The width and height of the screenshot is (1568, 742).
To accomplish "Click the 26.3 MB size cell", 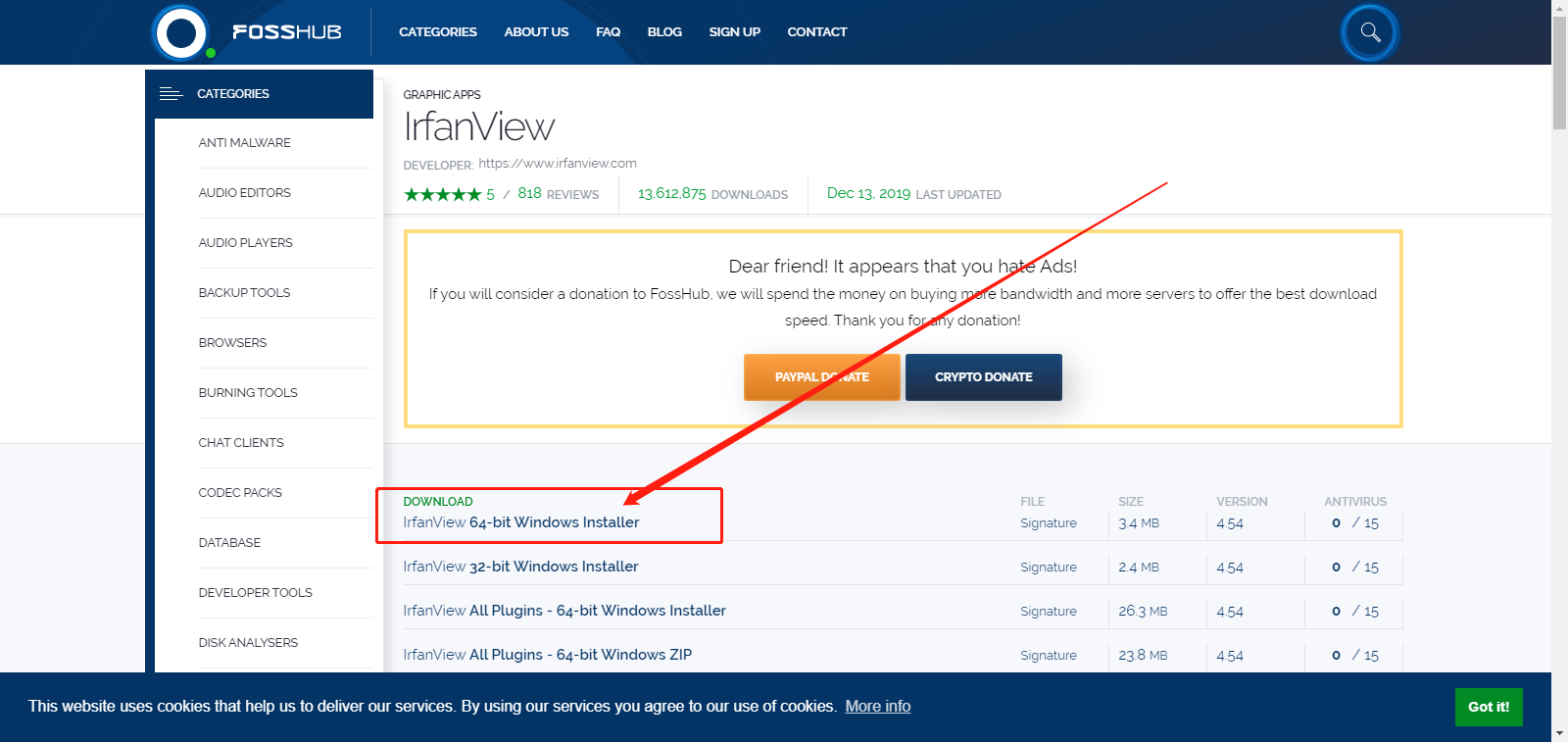I will (x=1143, y=612).
